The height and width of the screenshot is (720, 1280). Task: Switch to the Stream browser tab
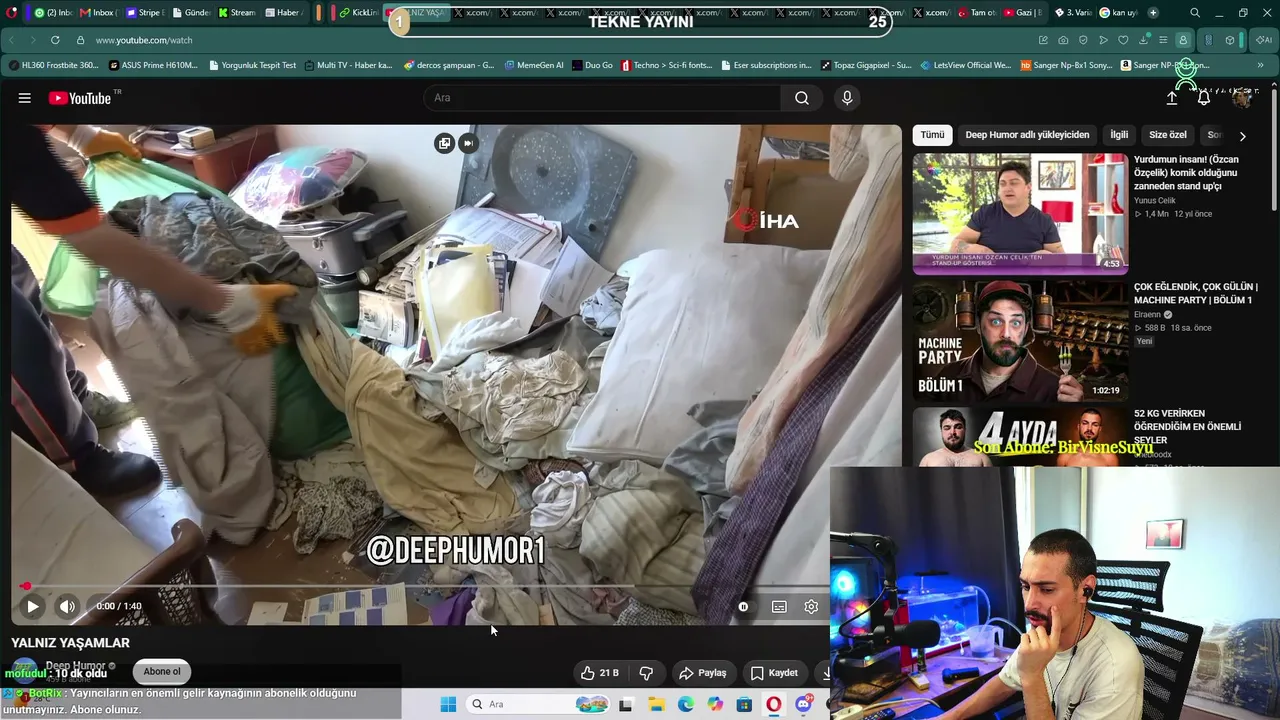coord(237,13)
